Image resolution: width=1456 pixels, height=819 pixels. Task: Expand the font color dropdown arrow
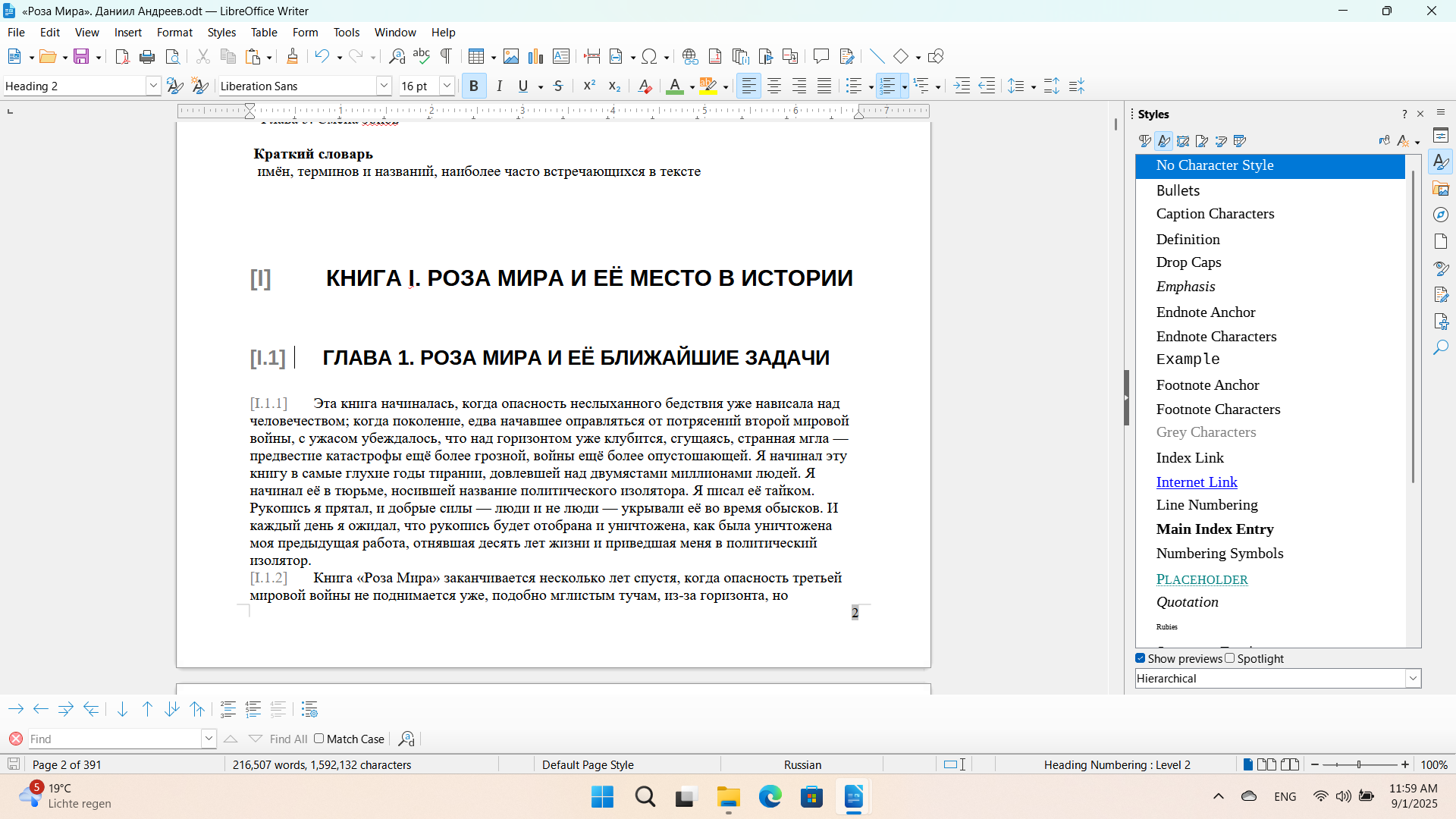(x=692, y=87)
